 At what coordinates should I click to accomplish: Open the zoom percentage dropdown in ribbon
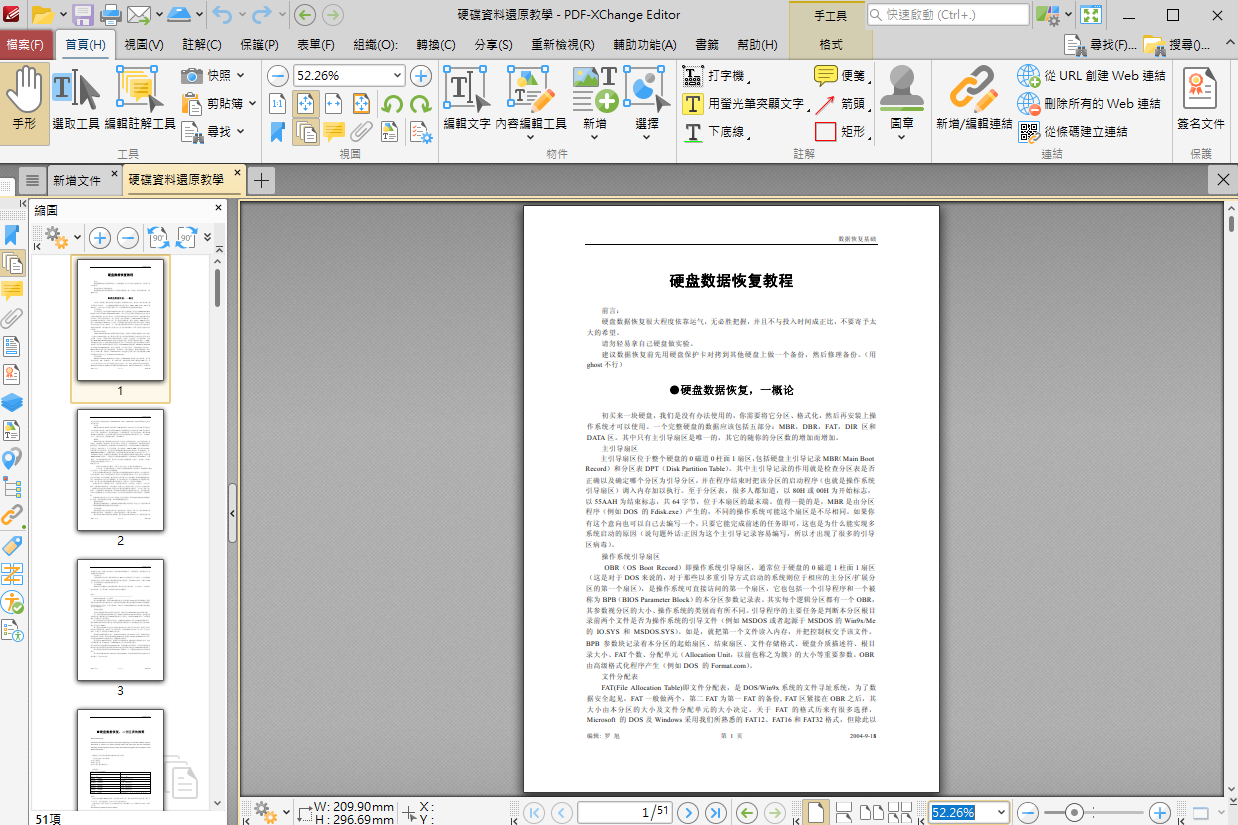coord(398,76)
